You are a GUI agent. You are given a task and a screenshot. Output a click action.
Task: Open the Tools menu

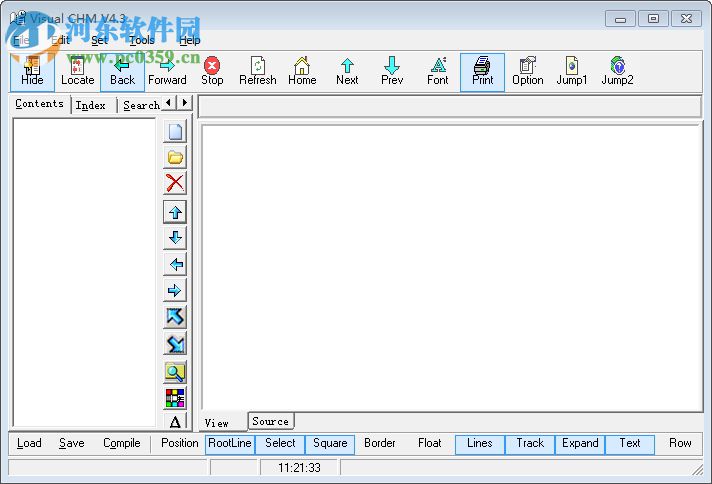pyautogui.click(x=142, y=40)
